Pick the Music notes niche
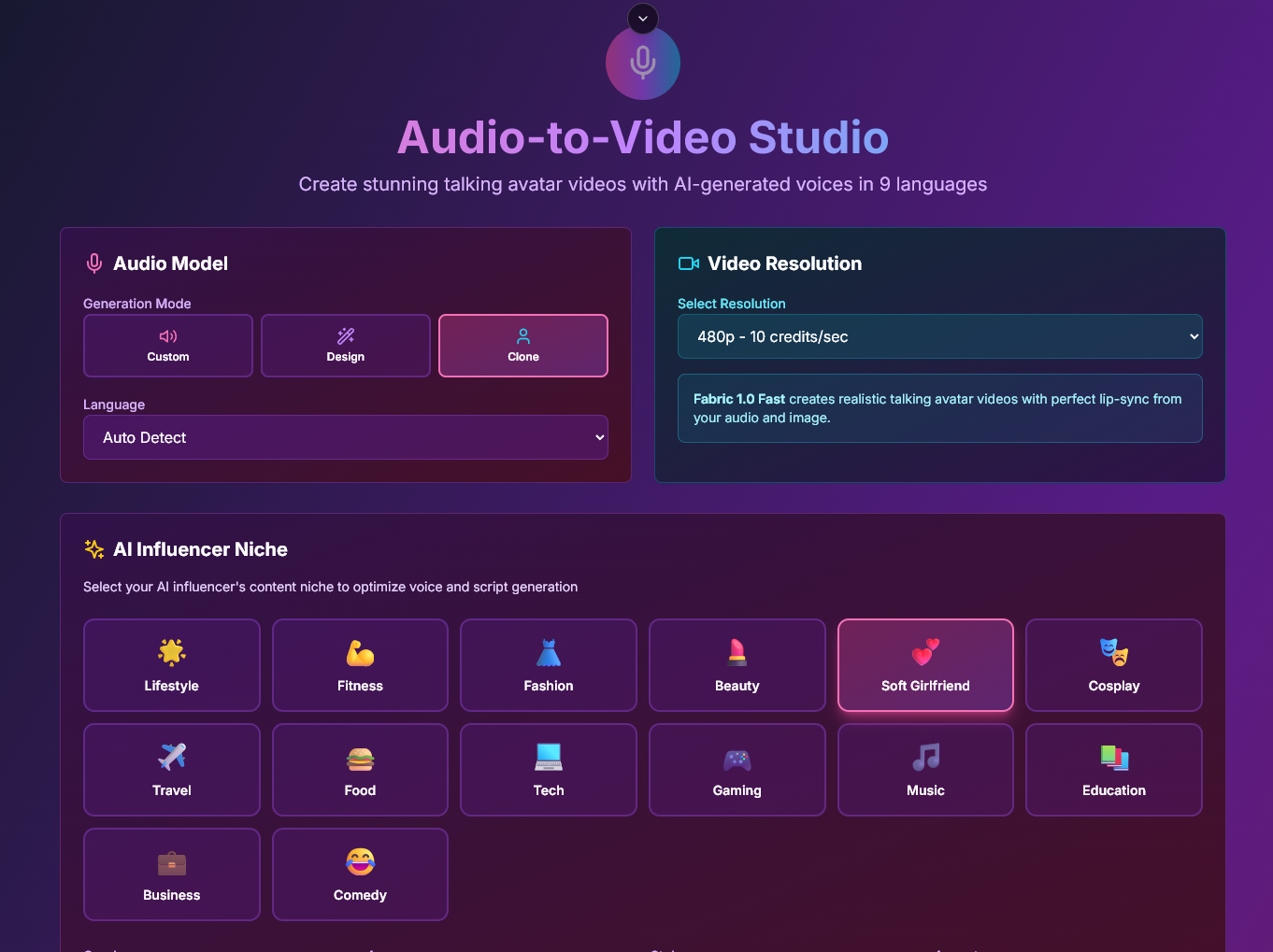The height and width of the screenshot is (952, 1273). 925,770
